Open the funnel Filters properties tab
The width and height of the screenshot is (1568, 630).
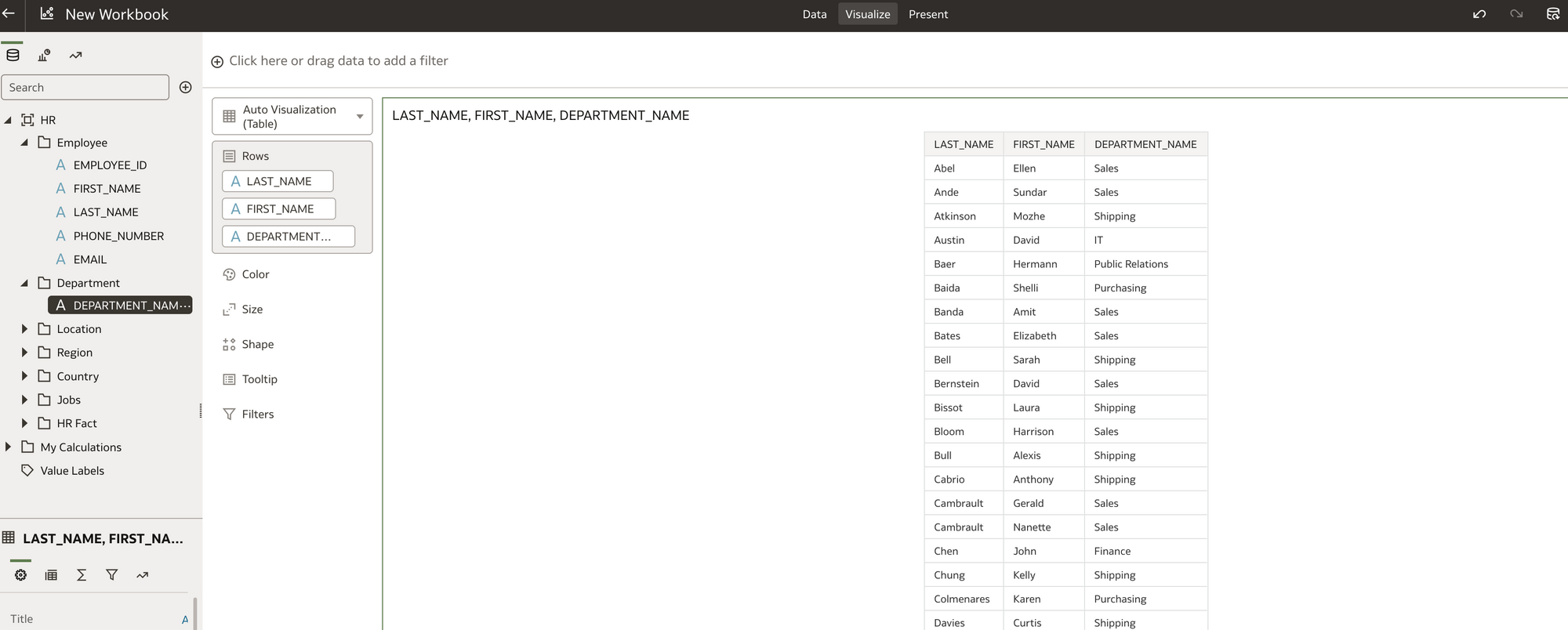(x=112, y=575)
